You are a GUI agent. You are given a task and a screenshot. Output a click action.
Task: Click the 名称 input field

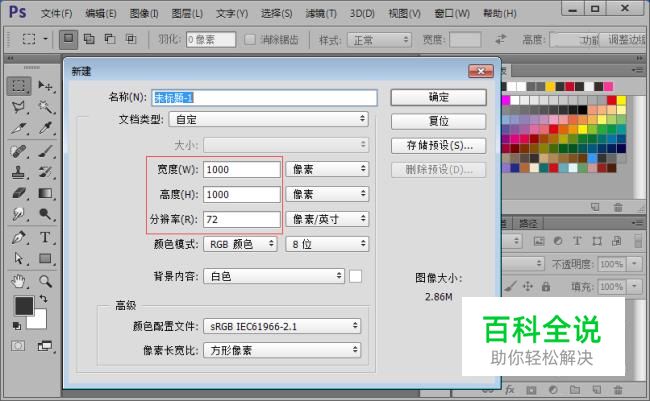[x=264, y=98]
